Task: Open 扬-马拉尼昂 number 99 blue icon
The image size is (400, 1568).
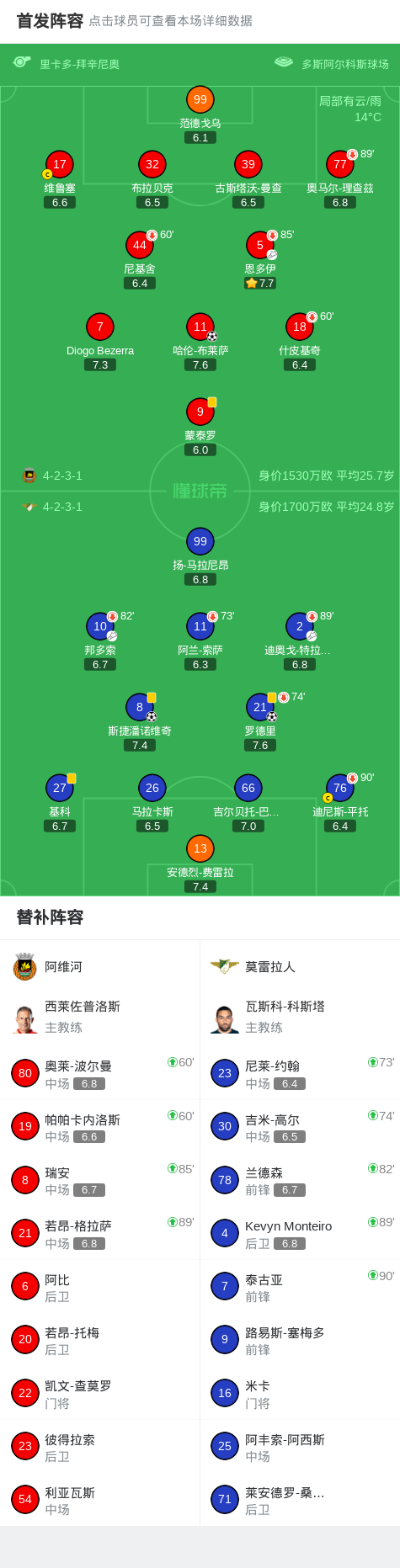Action: [200, 541]
